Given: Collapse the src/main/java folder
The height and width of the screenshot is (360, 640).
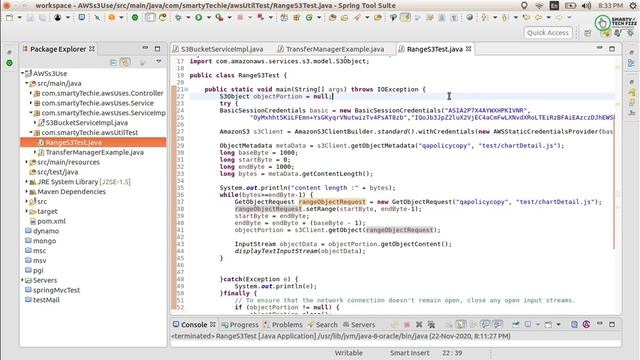Looking at the screenshot, I should click(27, 83).
